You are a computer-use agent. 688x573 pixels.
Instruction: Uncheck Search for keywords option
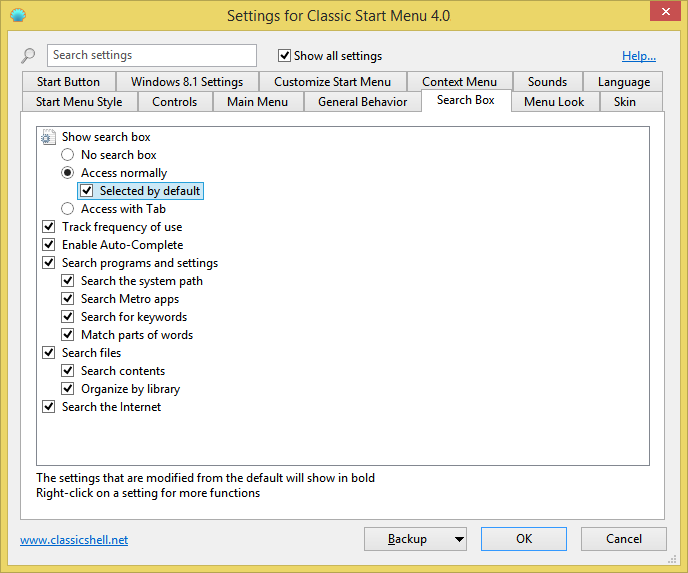click(68, 317)
